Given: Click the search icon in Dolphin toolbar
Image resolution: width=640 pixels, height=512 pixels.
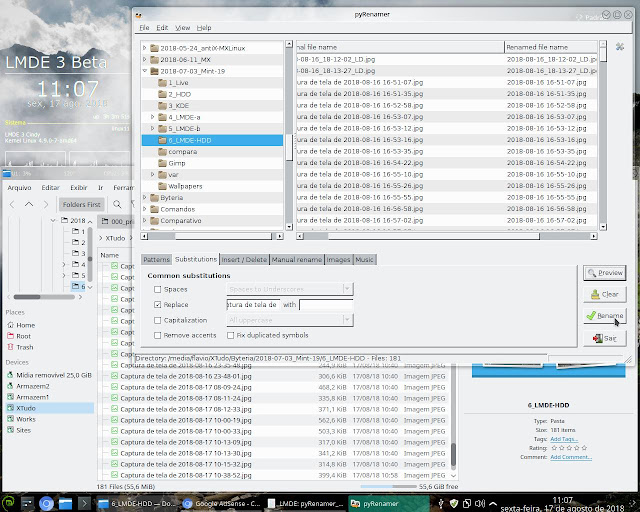Looking at the screenshot, I should point(117,204).
